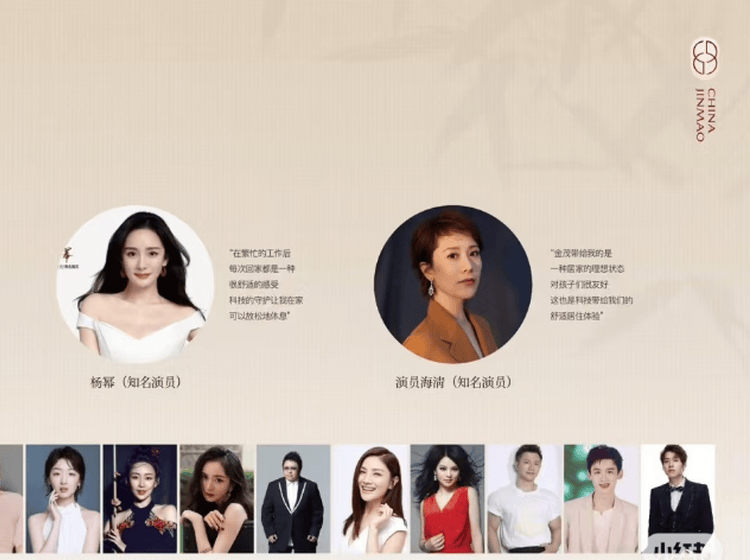Screen dimensions: 750x560
Task: Select thumbnail of smiling woman with long brown hair
Action: (371, 498)
